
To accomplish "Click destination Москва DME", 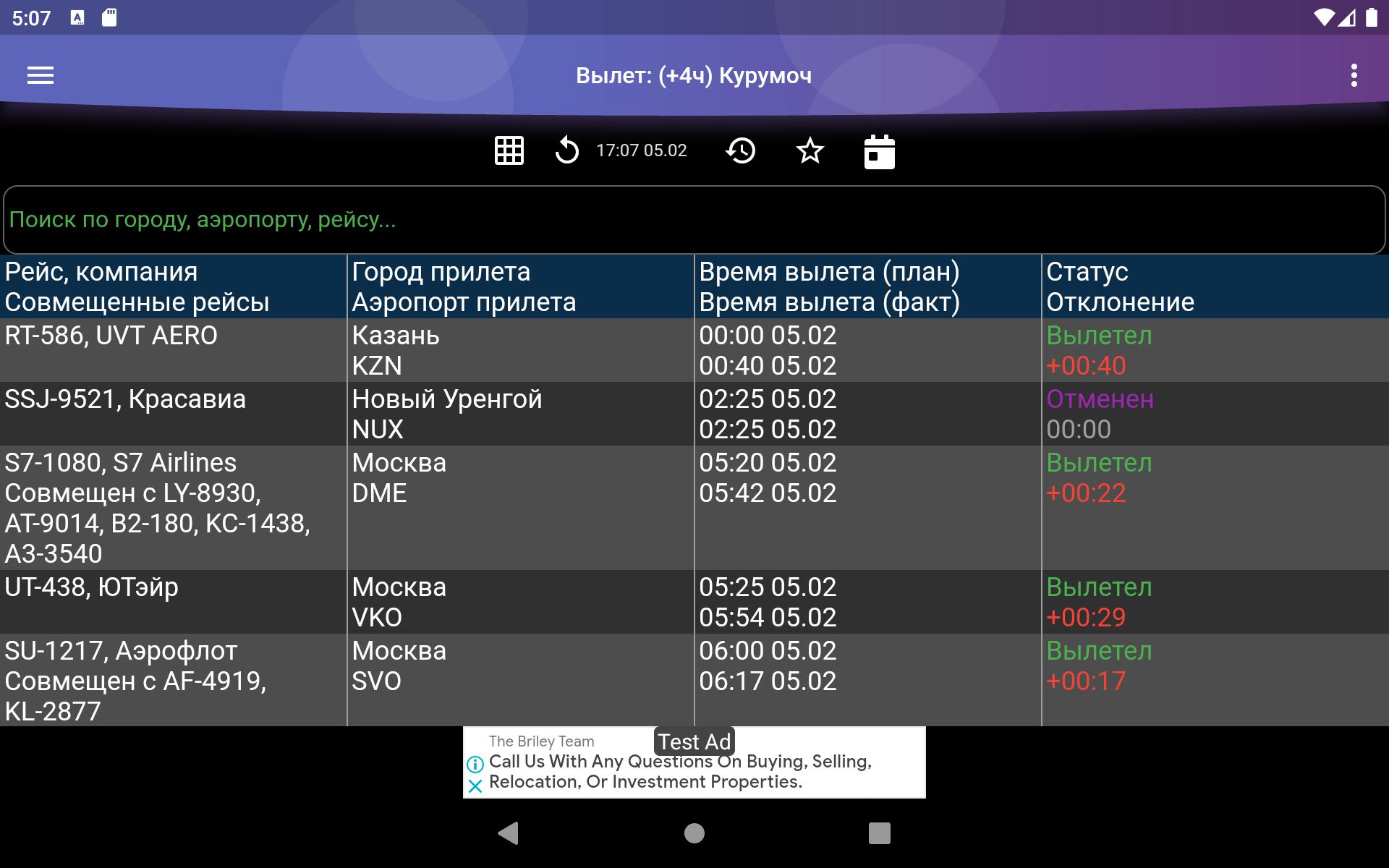I will (521, 508).
